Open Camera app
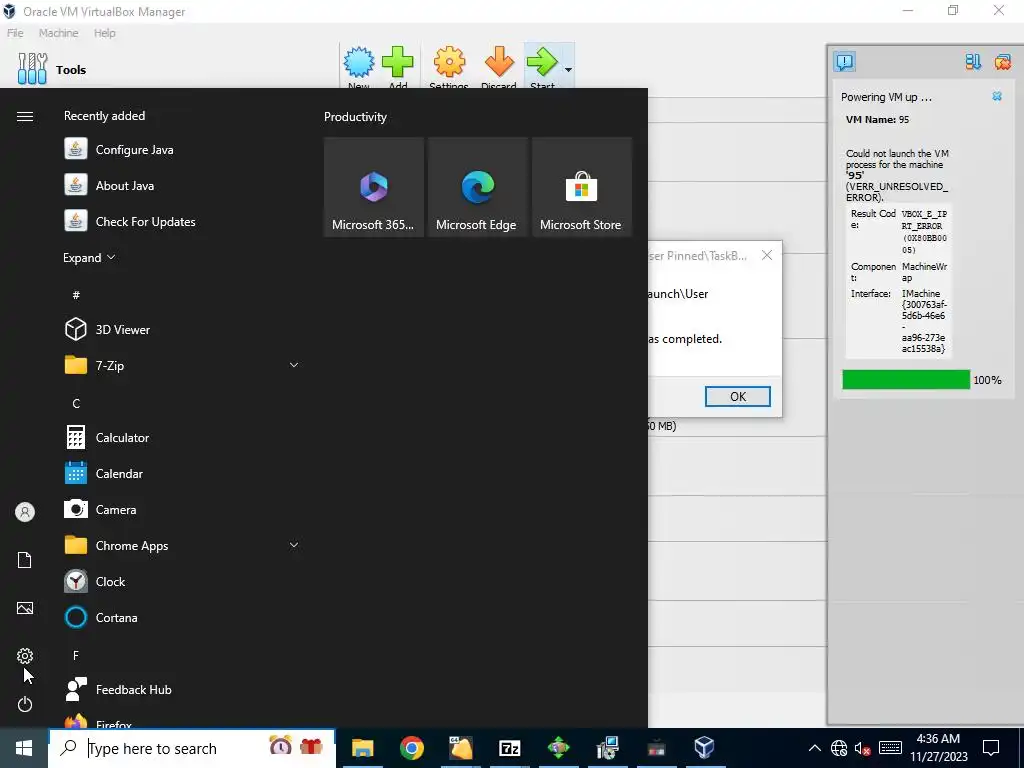Viewport: 1024px width, 768px height. (182, 509)
